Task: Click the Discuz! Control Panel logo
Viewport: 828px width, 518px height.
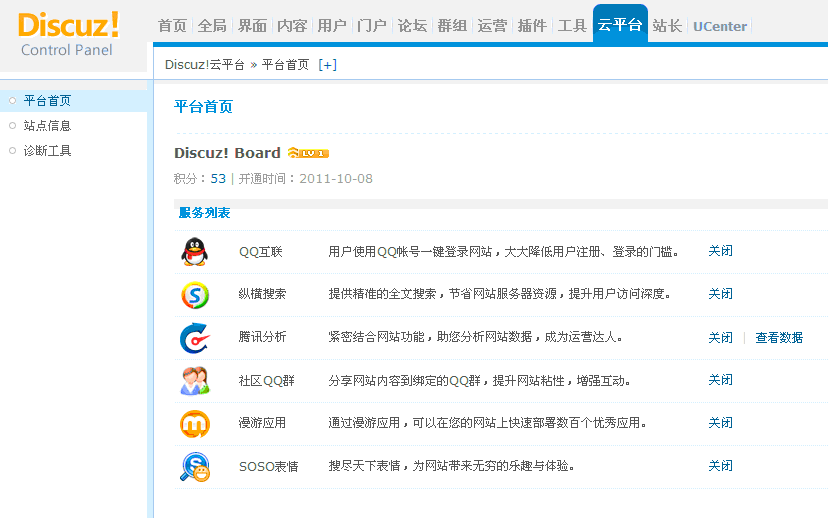Action: click(68, 34)
